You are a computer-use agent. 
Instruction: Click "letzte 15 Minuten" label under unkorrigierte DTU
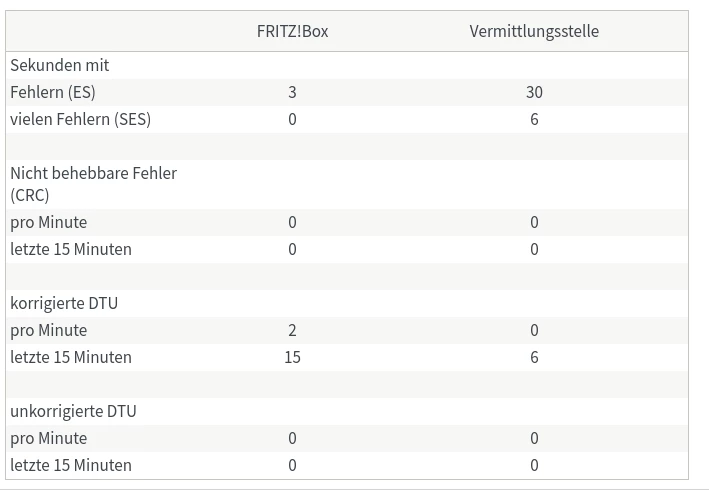click(x=71, y=465)
